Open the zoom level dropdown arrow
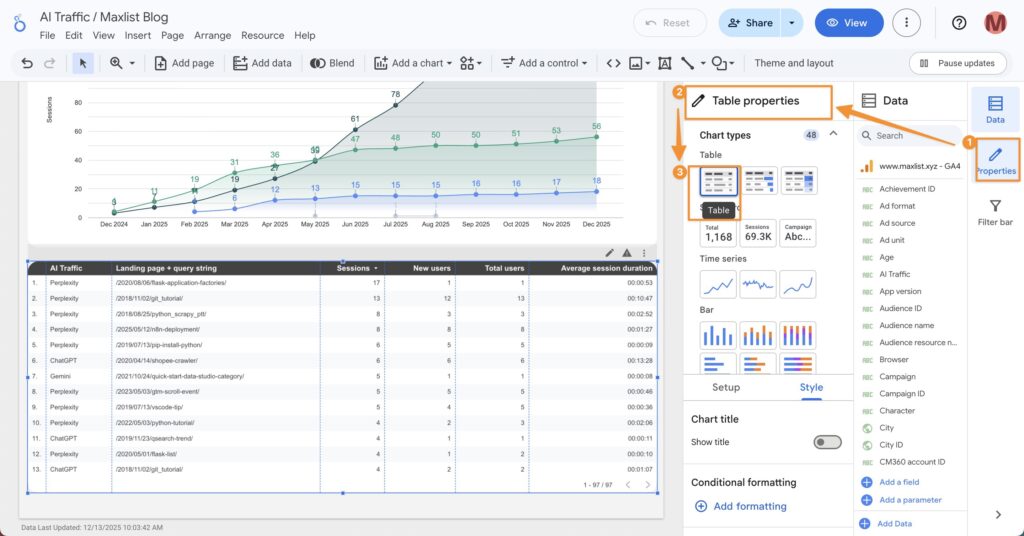This screenshot has width=1024, height=536. [132, 63]
